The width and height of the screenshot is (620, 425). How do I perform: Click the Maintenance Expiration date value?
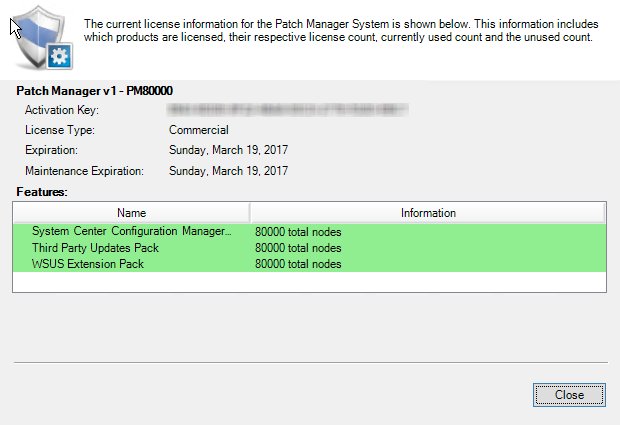click(x=228, y=171)
